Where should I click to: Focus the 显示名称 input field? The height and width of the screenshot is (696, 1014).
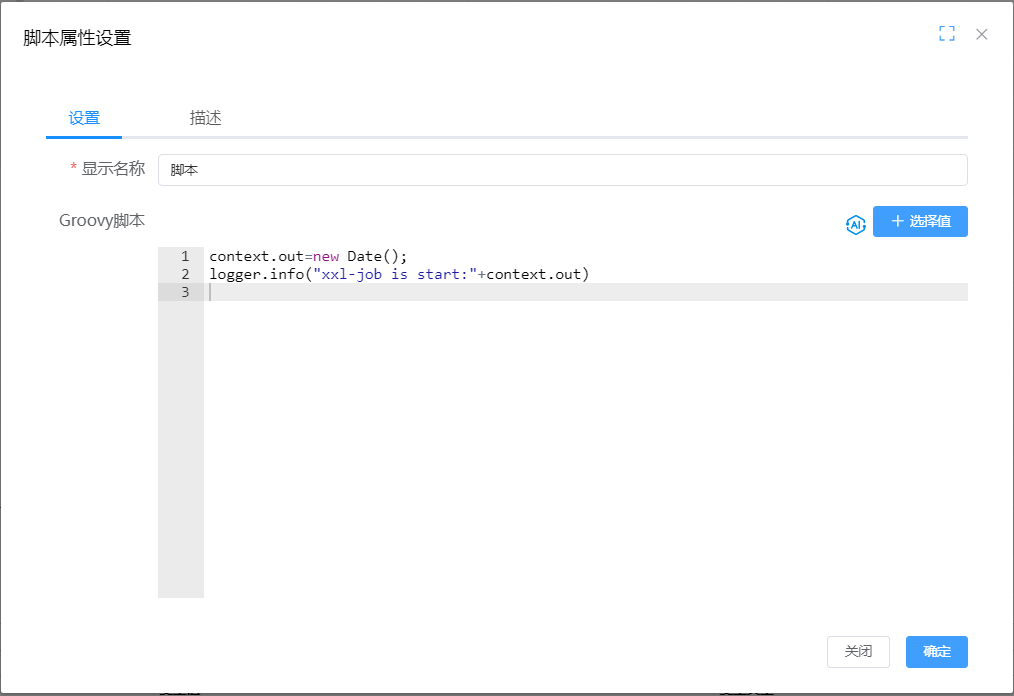pyautogui.click(x=562, y=170)
